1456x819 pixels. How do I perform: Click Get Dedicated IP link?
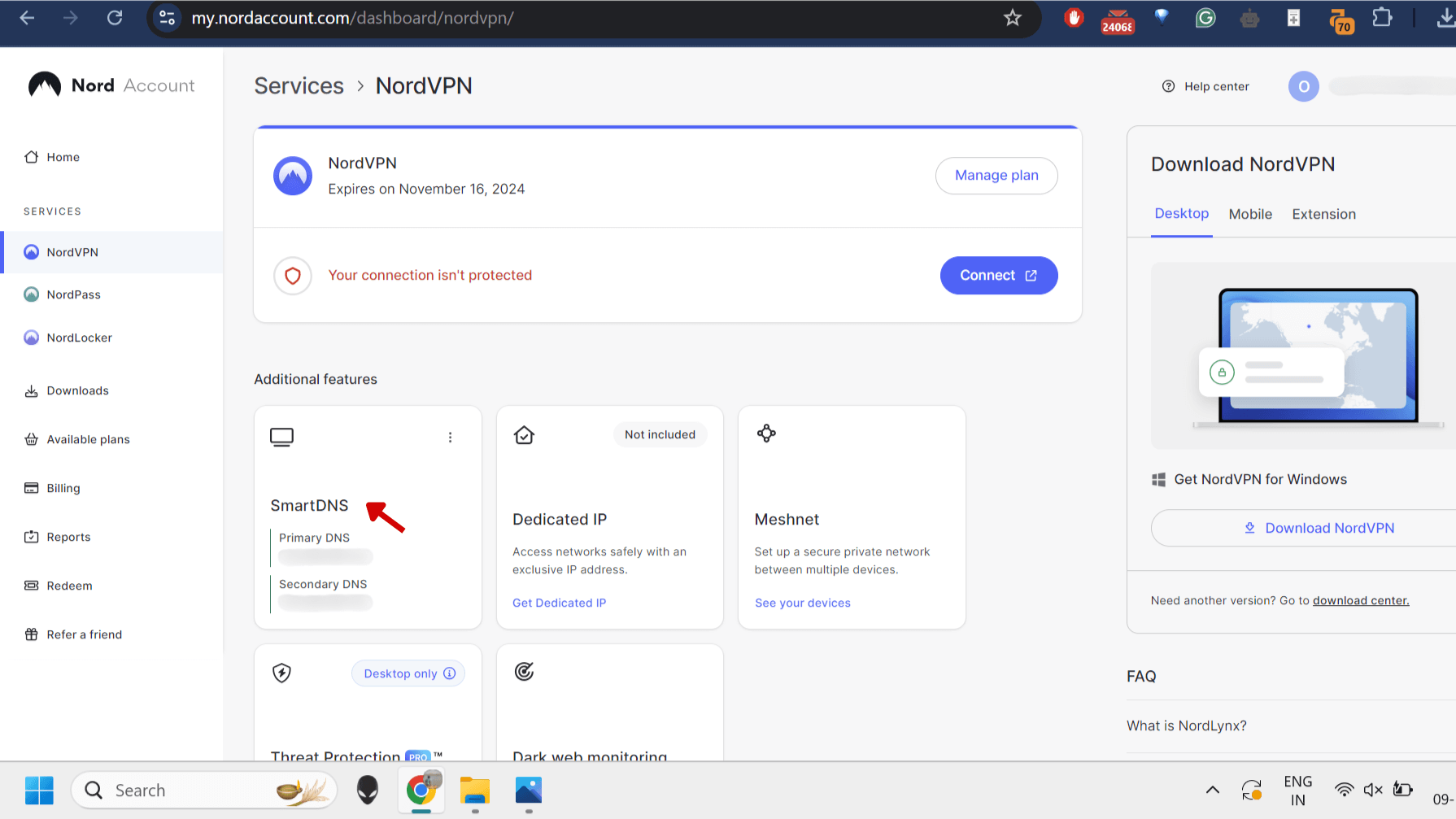[559, 603]
